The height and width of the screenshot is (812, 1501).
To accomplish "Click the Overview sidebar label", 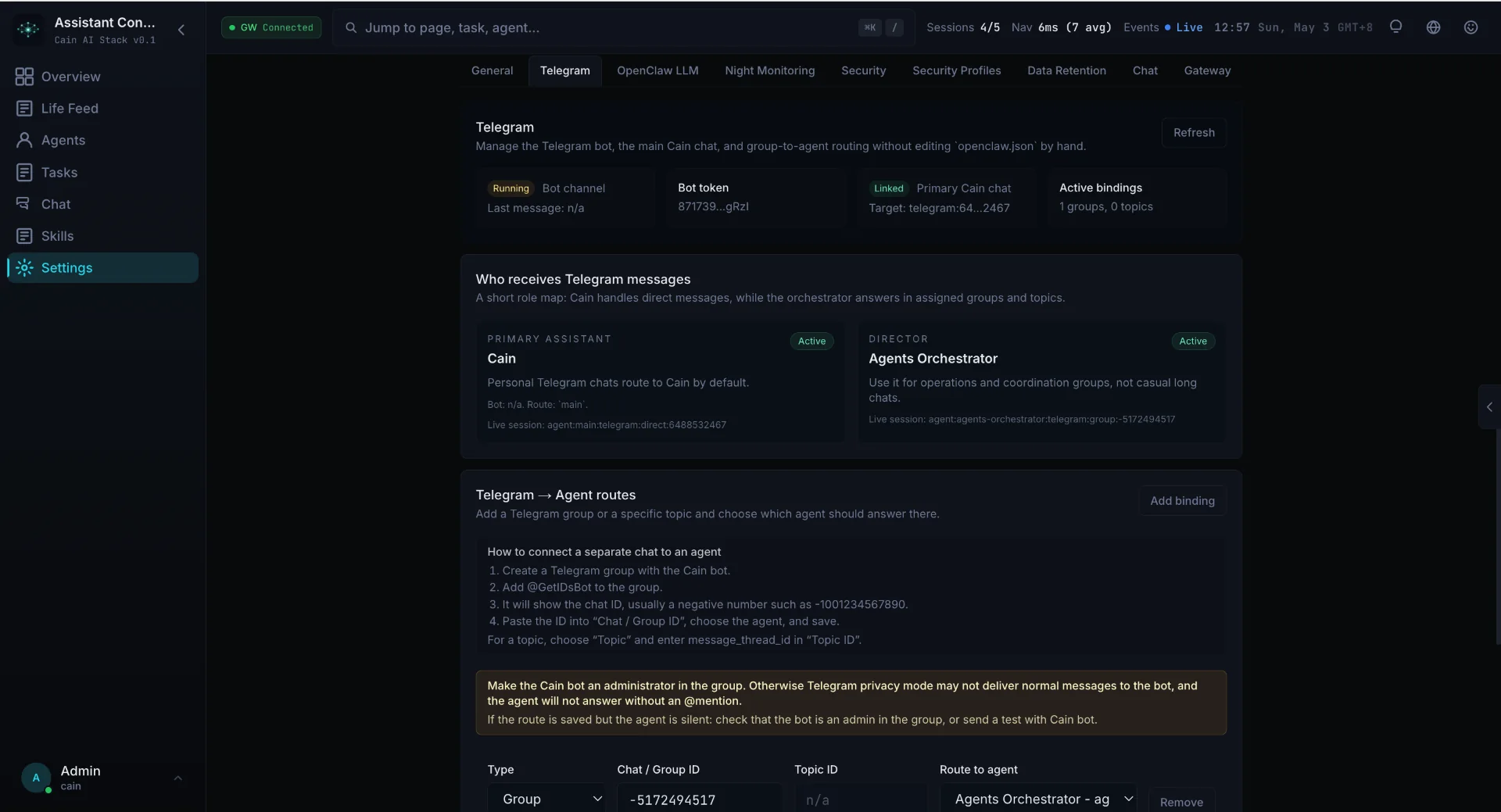I will click(x=70, y=77).
